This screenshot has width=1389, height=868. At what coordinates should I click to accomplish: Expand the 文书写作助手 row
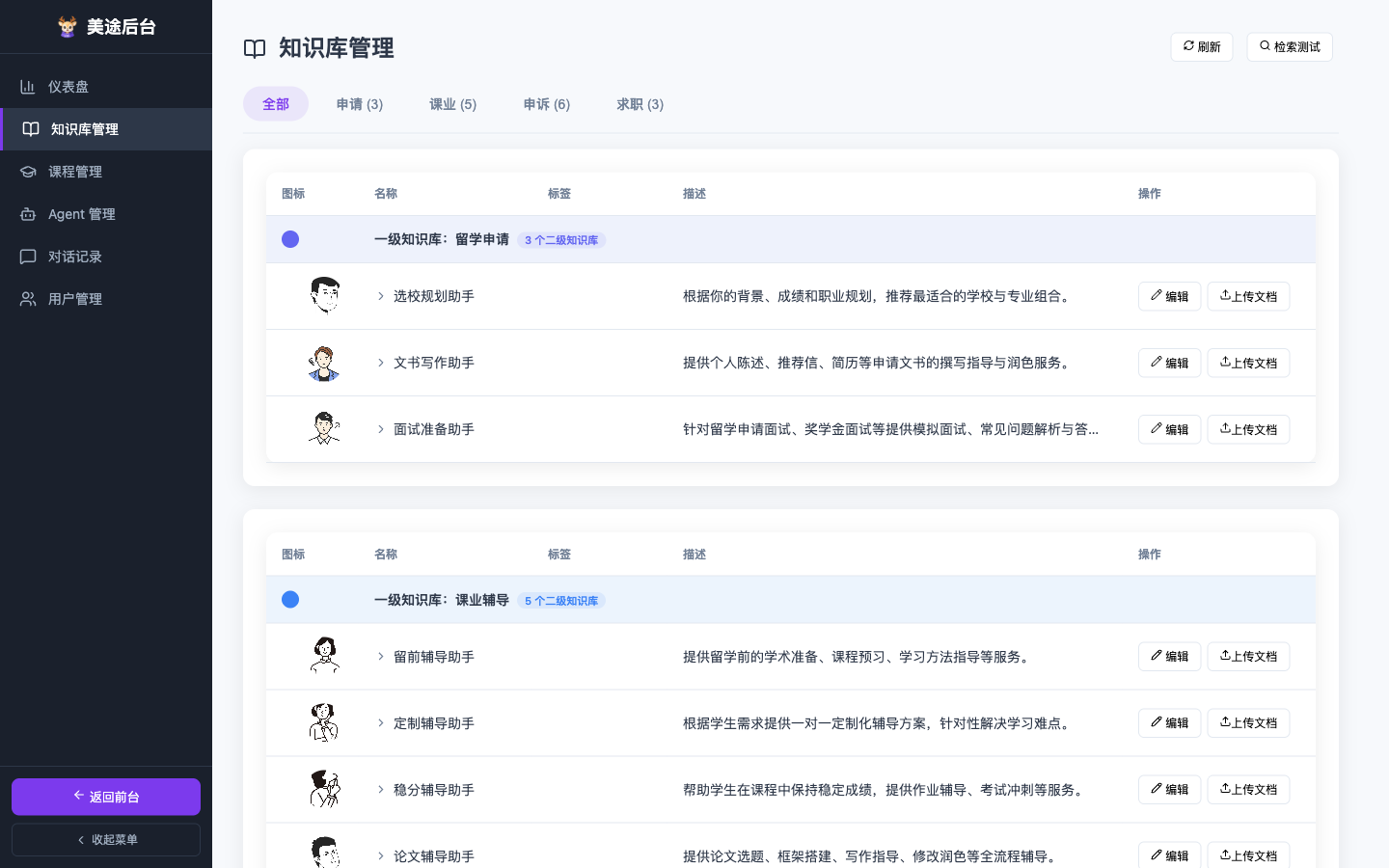(x=381, y=363)
